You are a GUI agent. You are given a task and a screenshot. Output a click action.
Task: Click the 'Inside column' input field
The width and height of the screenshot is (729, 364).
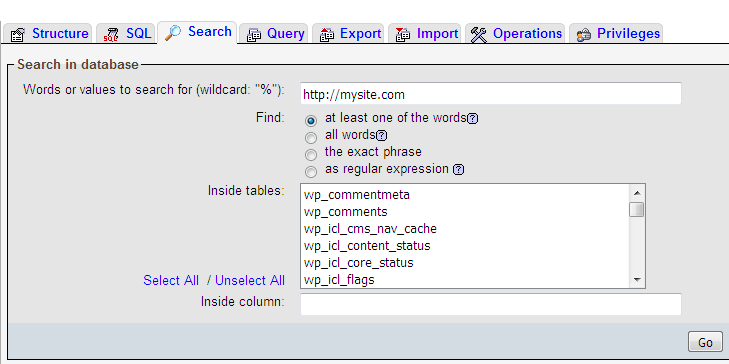pos(491,304)
